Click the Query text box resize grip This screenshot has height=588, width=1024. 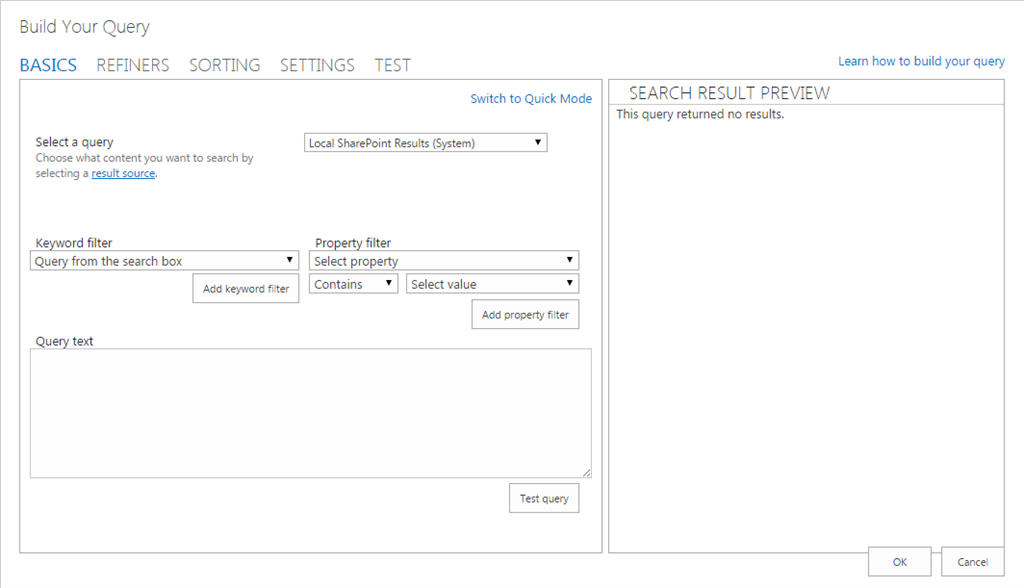(586, 473)
